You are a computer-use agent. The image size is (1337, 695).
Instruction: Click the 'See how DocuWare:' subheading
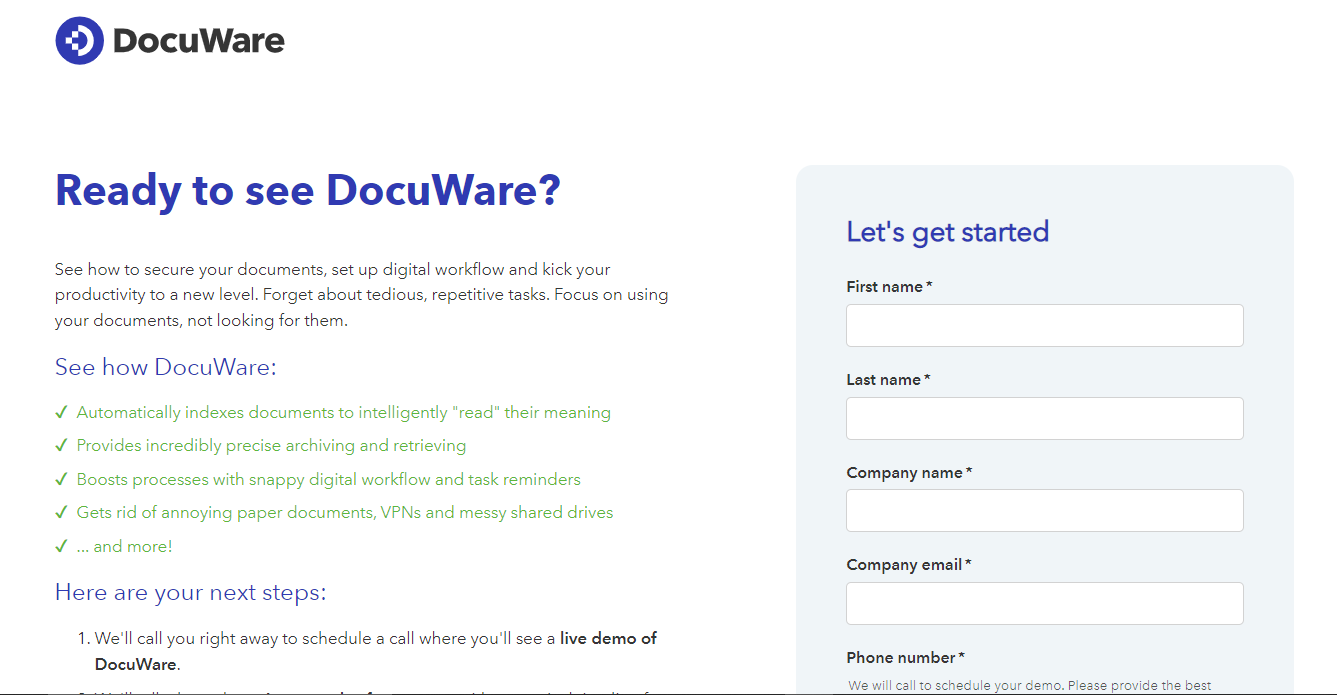pos(165,367)
